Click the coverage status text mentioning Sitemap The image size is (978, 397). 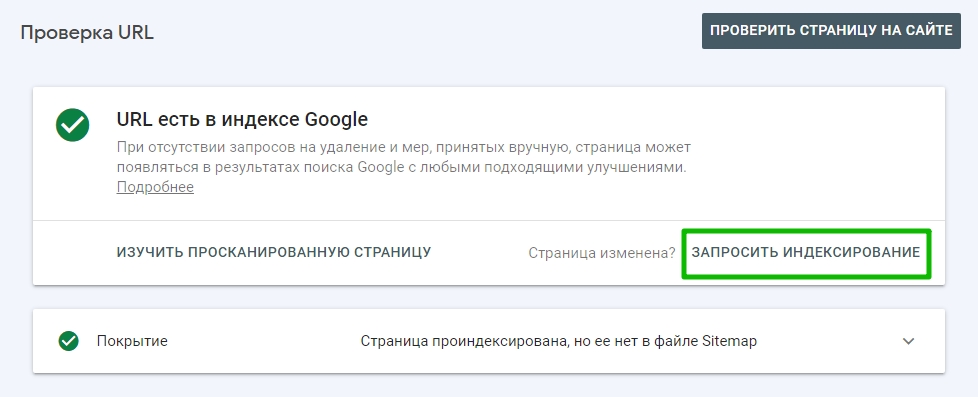pyautogui.click(x=559, y=341)
